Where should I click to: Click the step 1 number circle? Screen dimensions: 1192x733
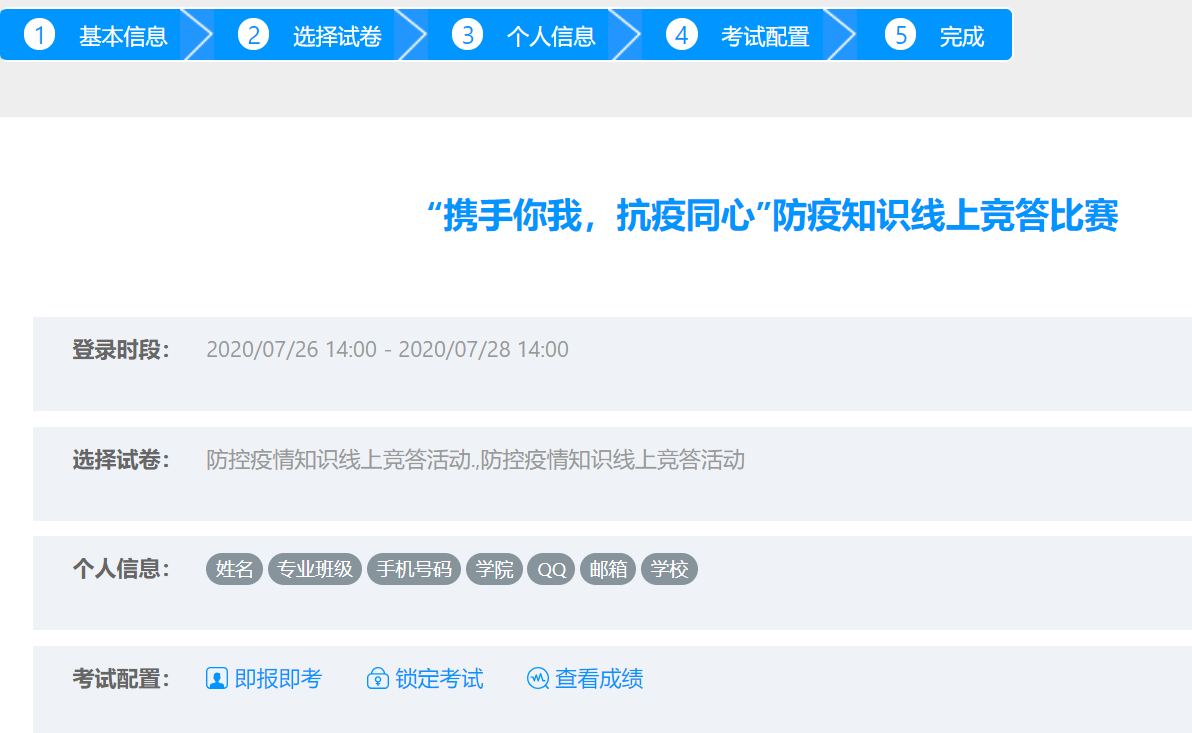[x=39, y=35]
